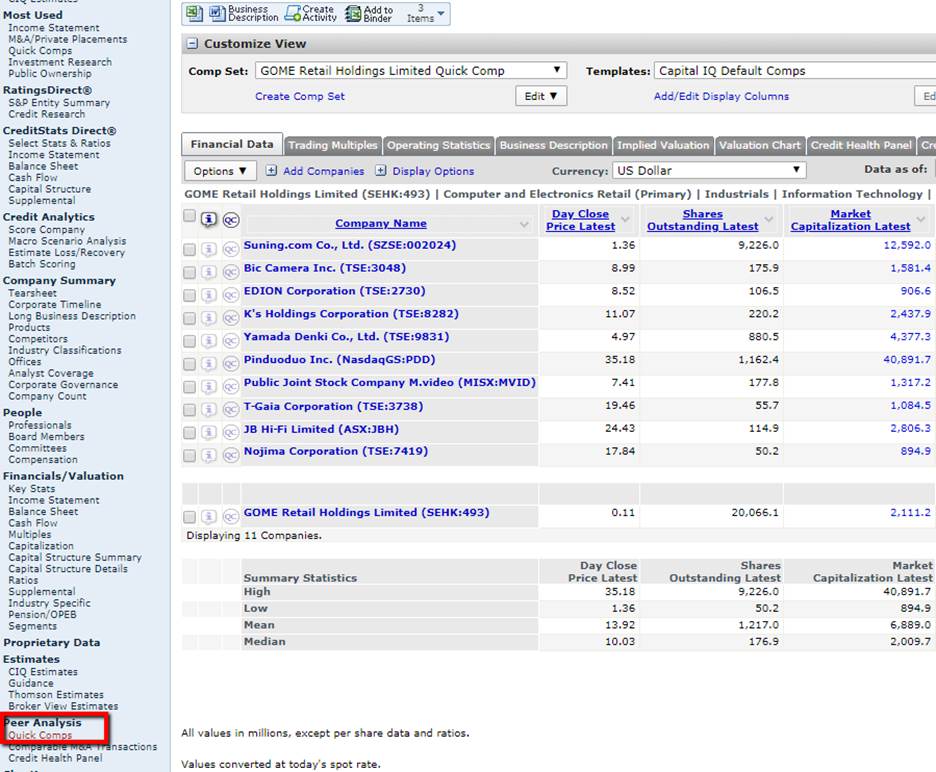Open the Implied Valuation tab
The image size is (936, 772).
pos(663,145)
